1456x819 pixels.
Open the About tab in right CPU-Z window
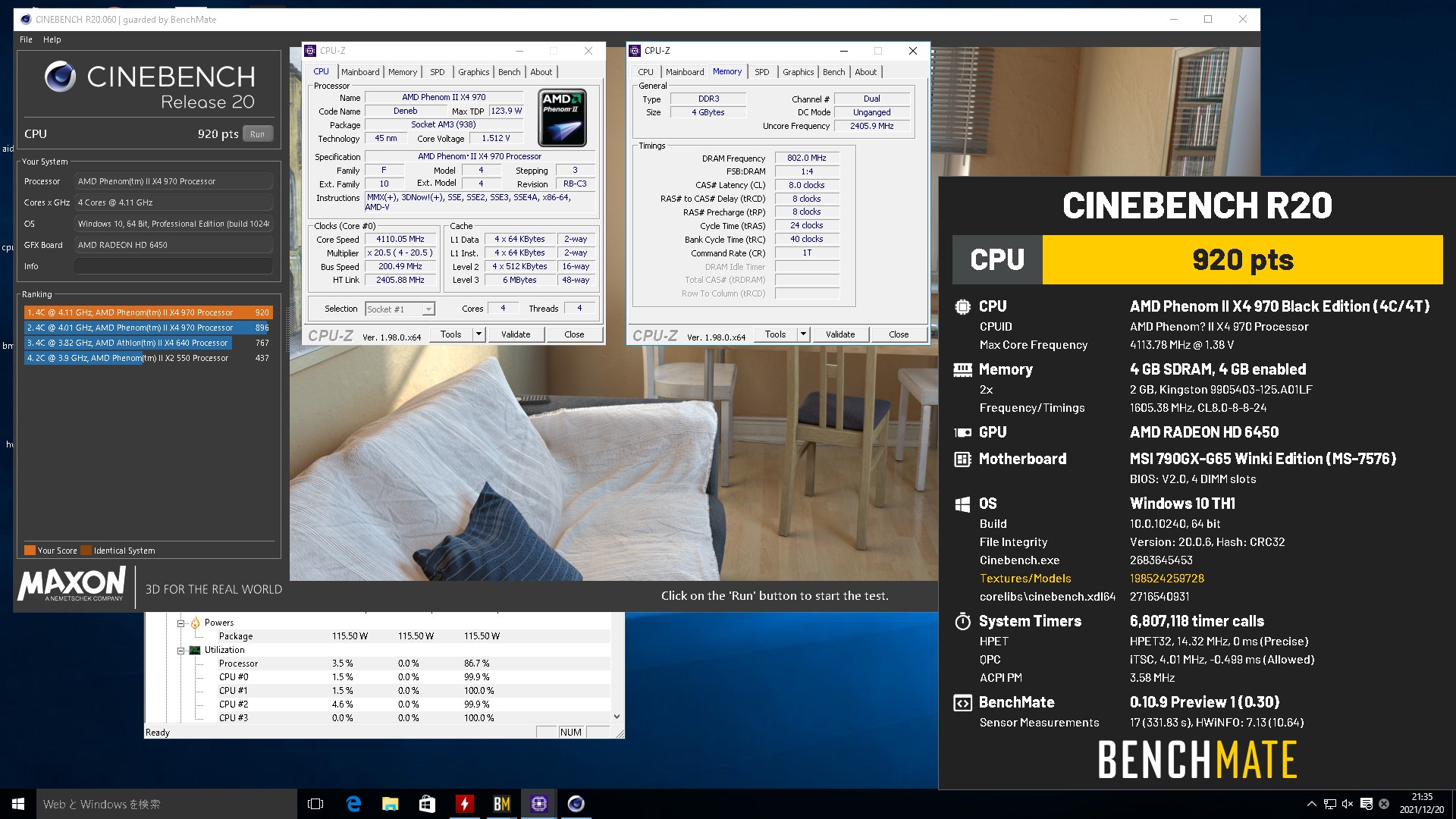point(866,72)
